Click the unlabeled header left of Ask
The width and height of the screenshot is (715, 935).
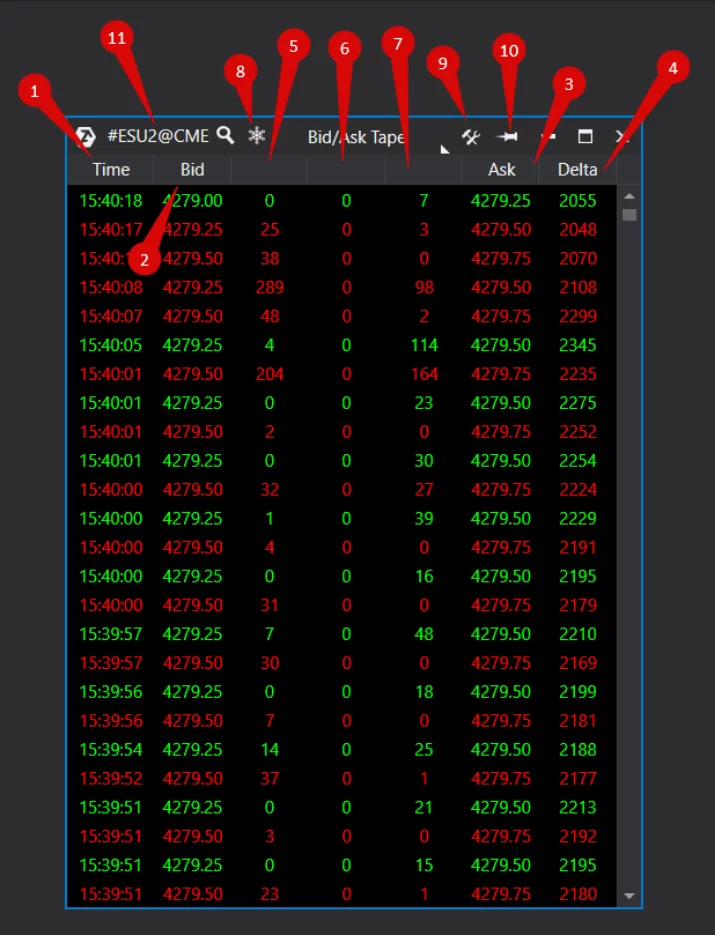[x=423, y=170]
